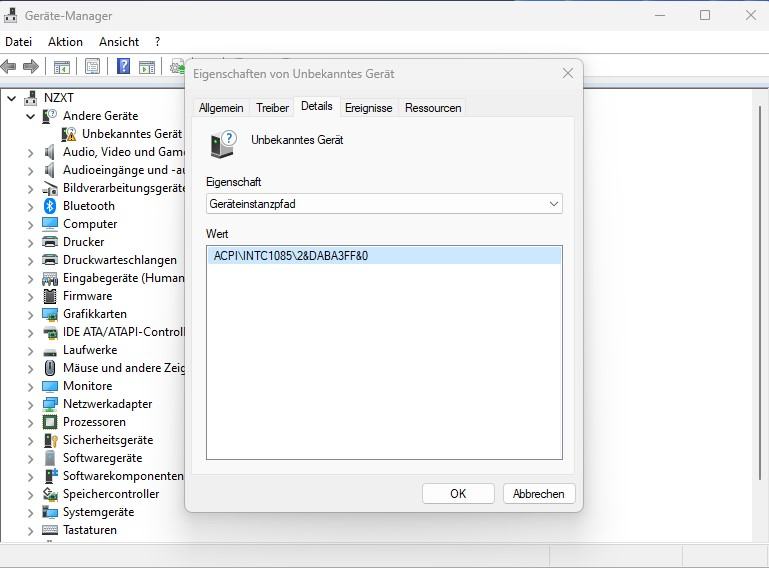
Task: Click the Andere Geräte tree label
Action: pyautogui.click(x=101, y=116)
